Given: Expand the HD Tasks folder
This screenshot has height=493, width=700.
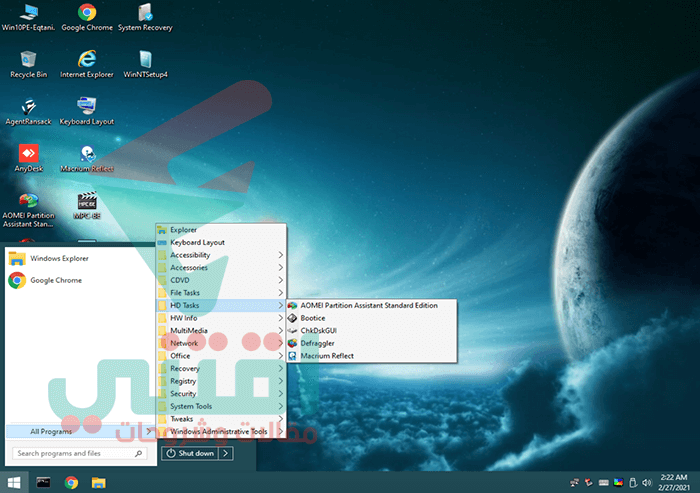Looking at the screenshot, I should point(221,305).
